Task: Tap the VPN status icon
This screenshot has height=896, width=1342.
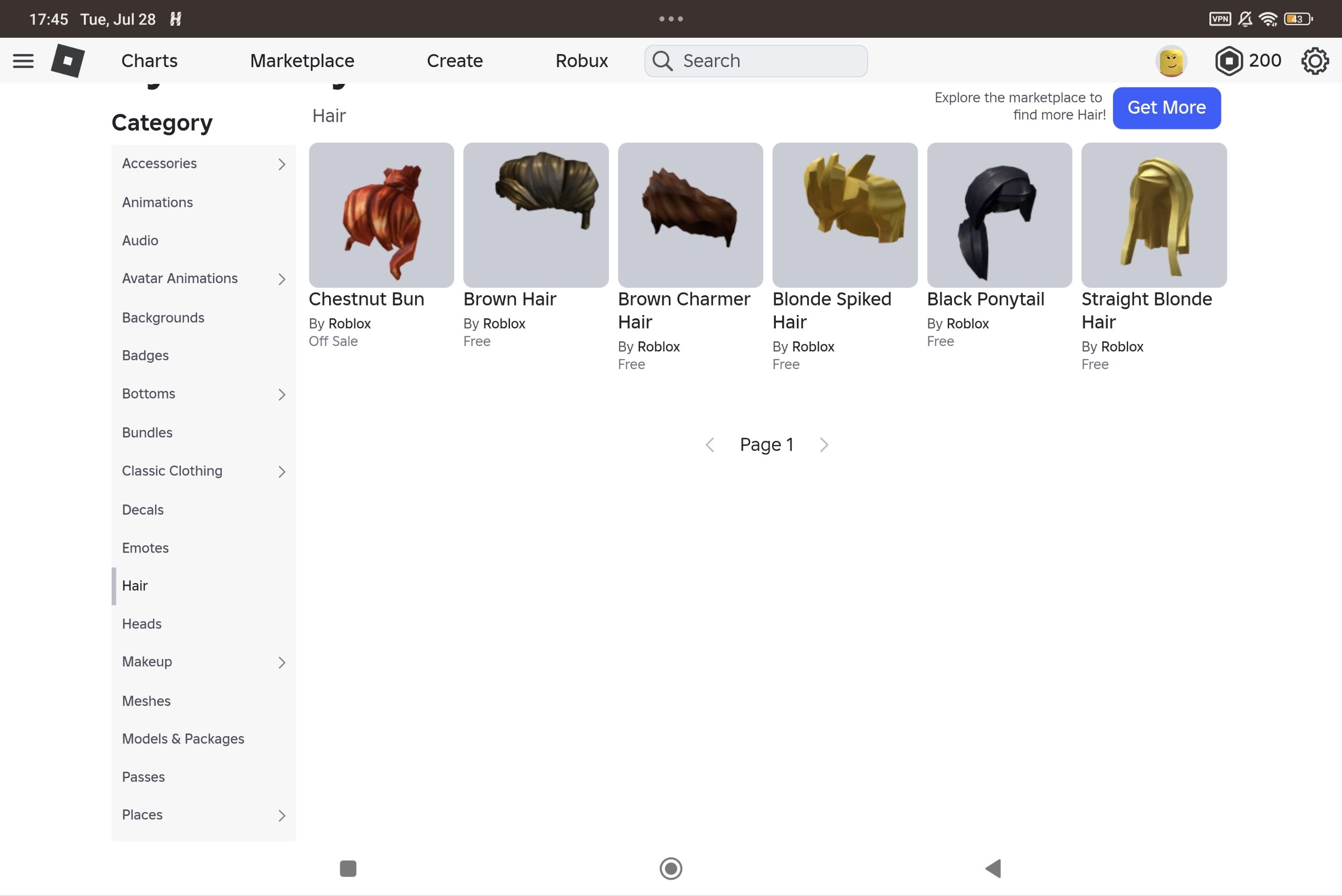Action: [1220, 19]
